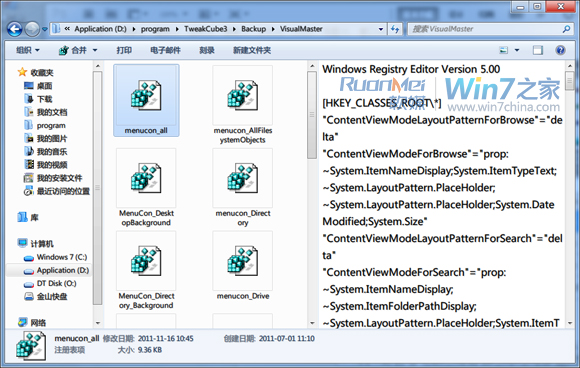Click the 合并 merge toolbar button
This screenshot has width=580, height=368.
74,50
